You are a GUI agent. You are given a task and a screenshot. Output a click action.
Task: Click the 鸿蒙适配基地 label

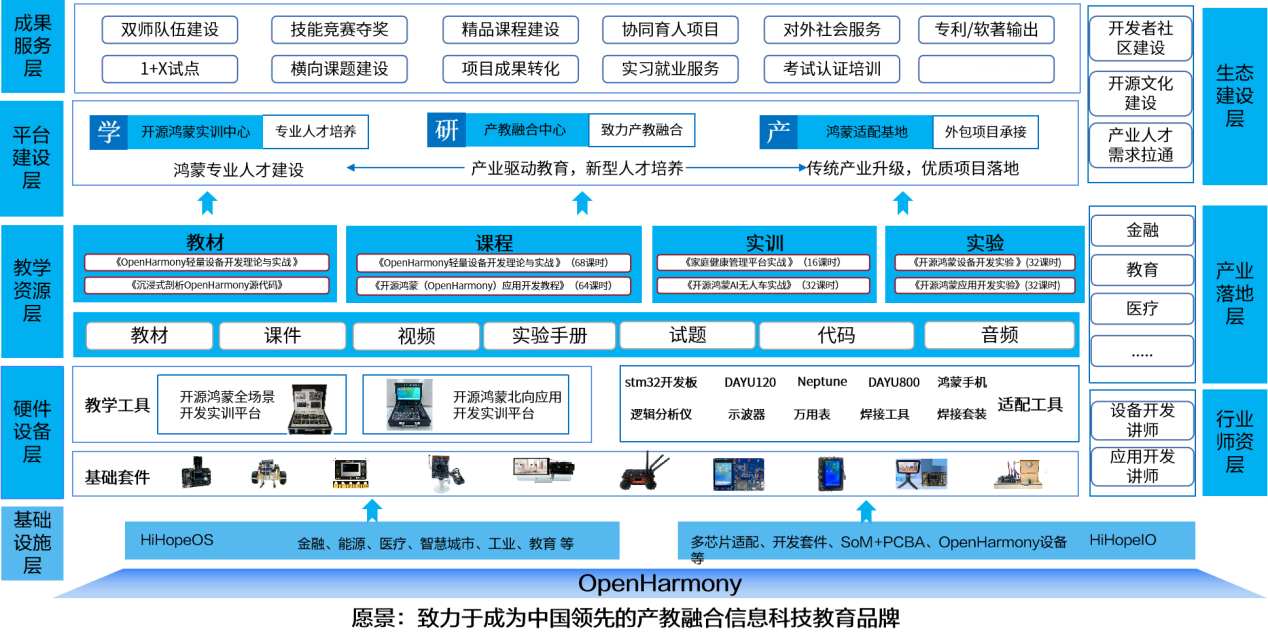click(x=866, y=132)
